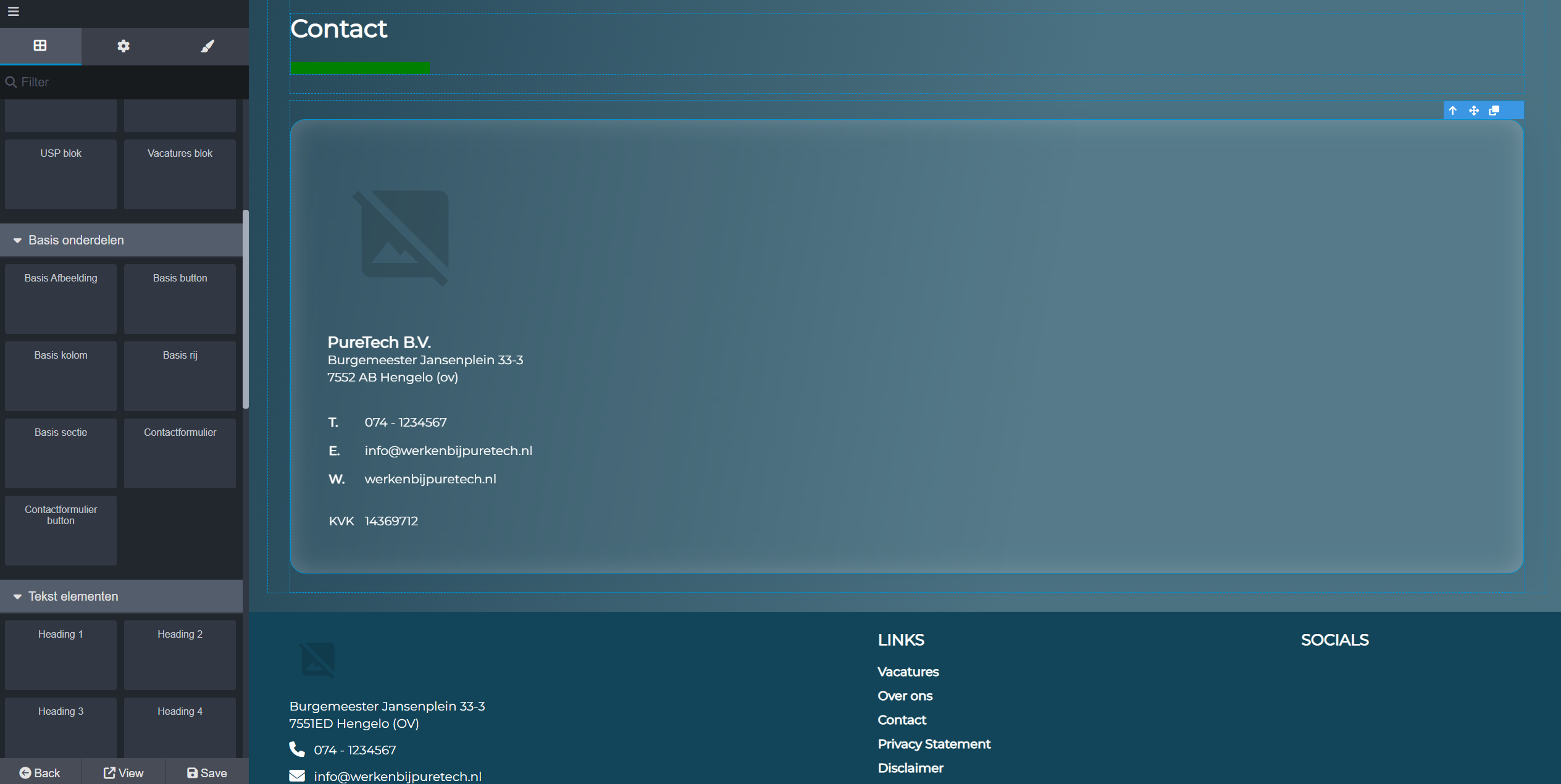
Task: Click the missing image placeholder in the contact card
Action: click(x=401, y=238)
